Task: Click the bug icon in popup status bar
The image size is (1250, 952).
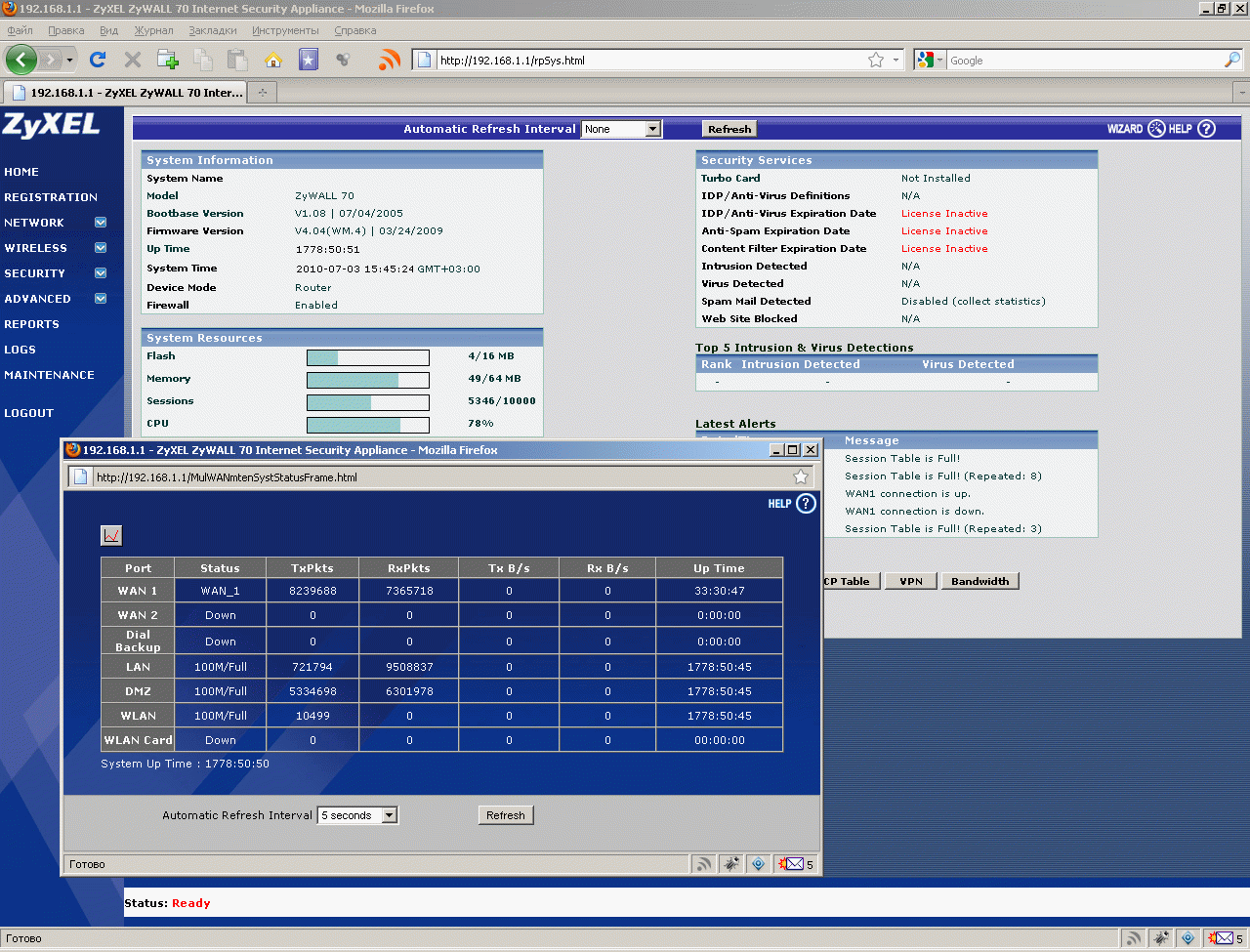Action: click(730, 864)
